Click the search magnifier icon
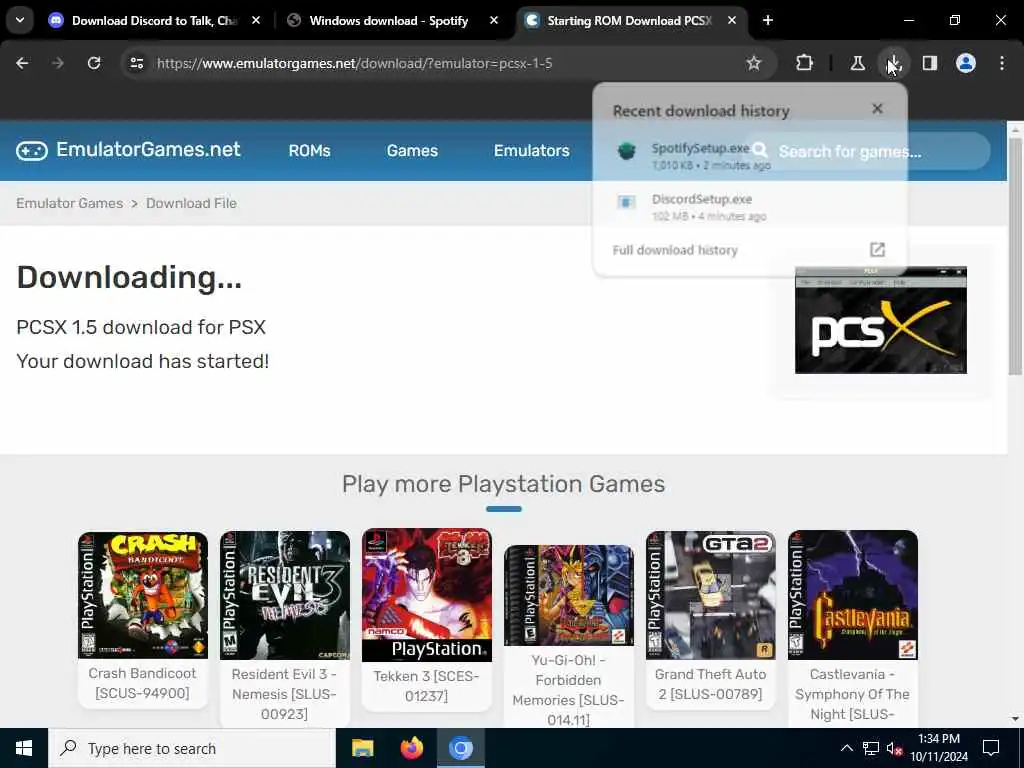 pyautogui.click(x=760, y=151)
